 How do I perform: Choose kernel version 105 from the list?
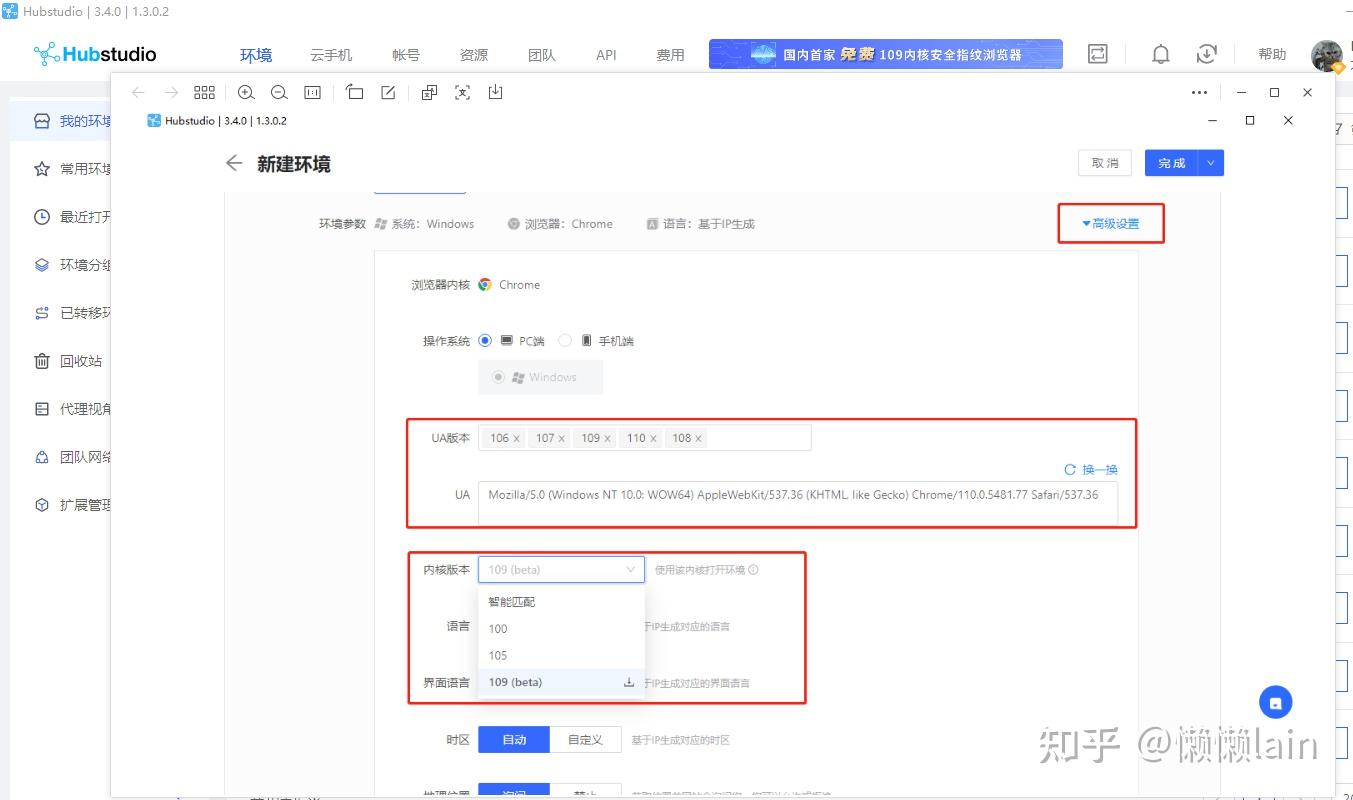[561, 656]
